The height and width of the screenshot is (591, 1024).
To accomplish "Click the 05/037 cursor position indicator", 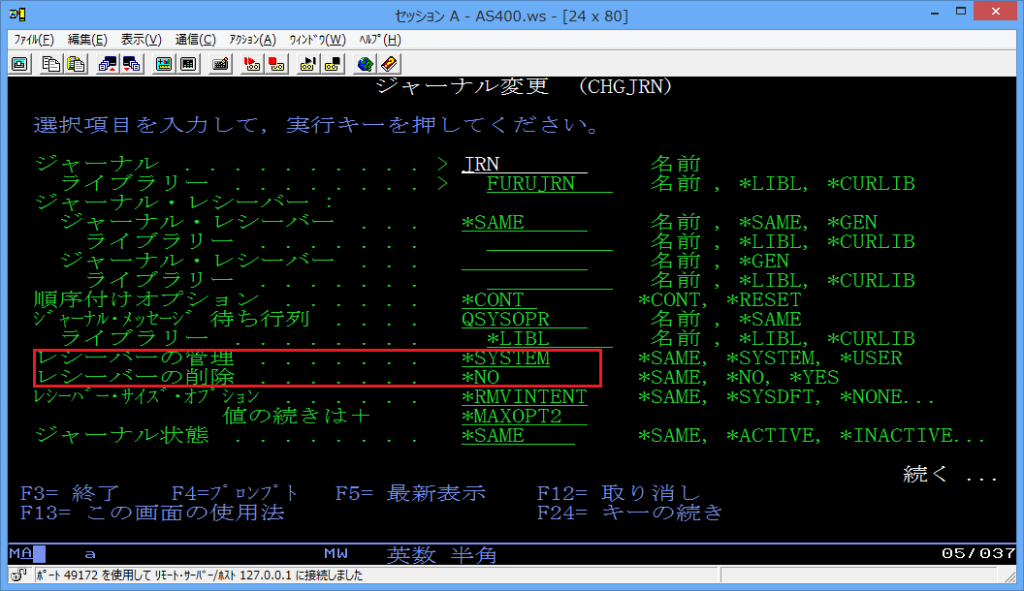I will coord(978,554).
